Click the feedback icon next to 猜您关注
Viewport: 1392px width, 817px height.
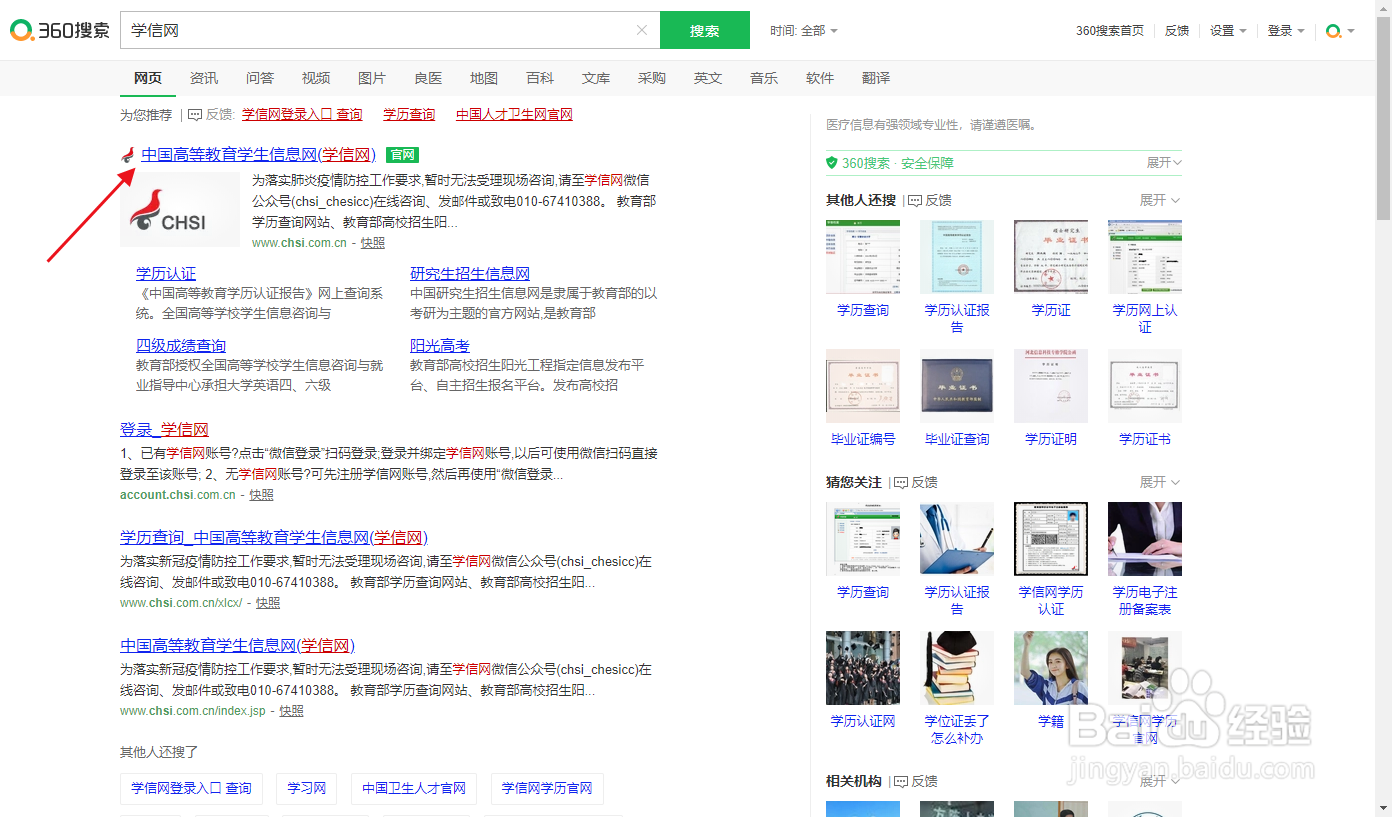(x=900, y=482)
